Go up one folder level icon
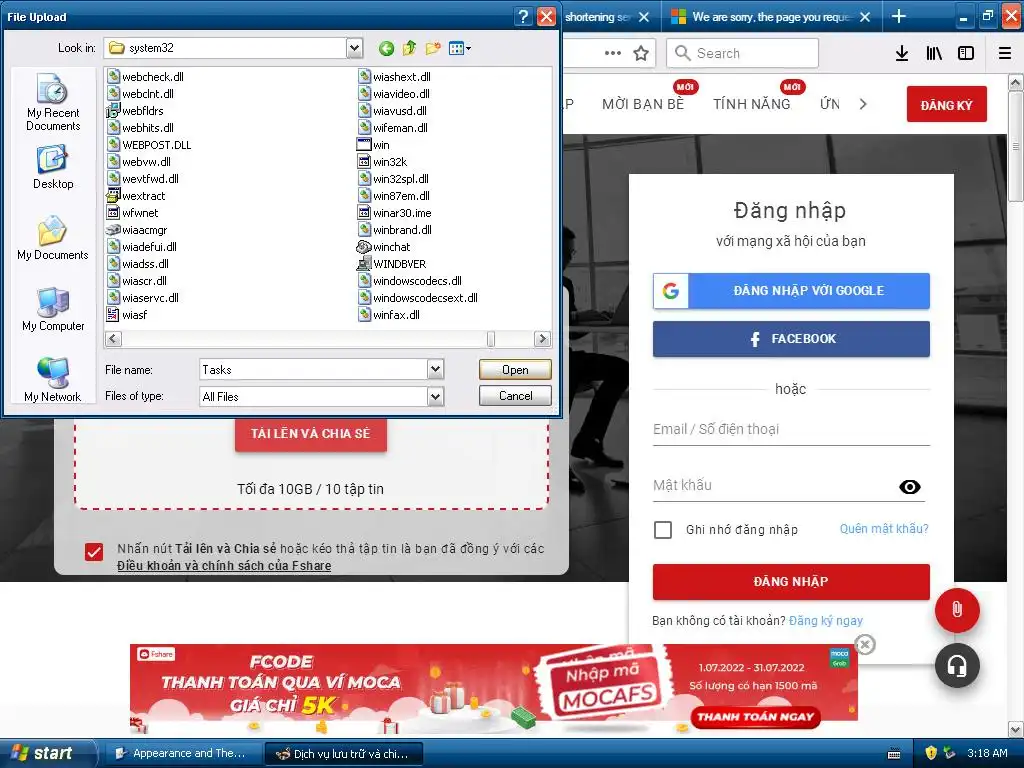 pos(409,48)
